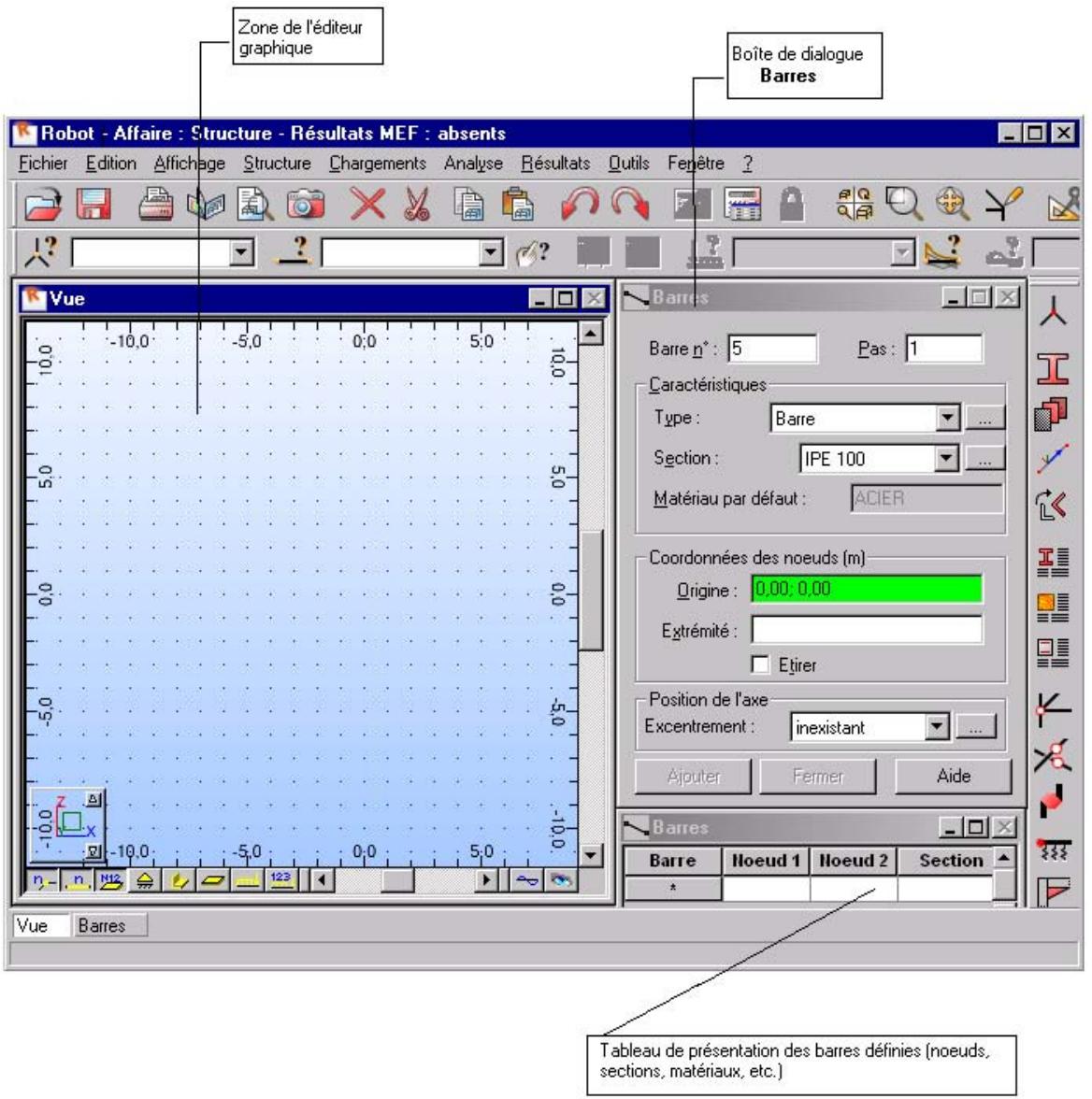Expand the Type dropdown showing Barre
The width and height of the screenshot is (1092, 1099).
[x=947, y=418]
